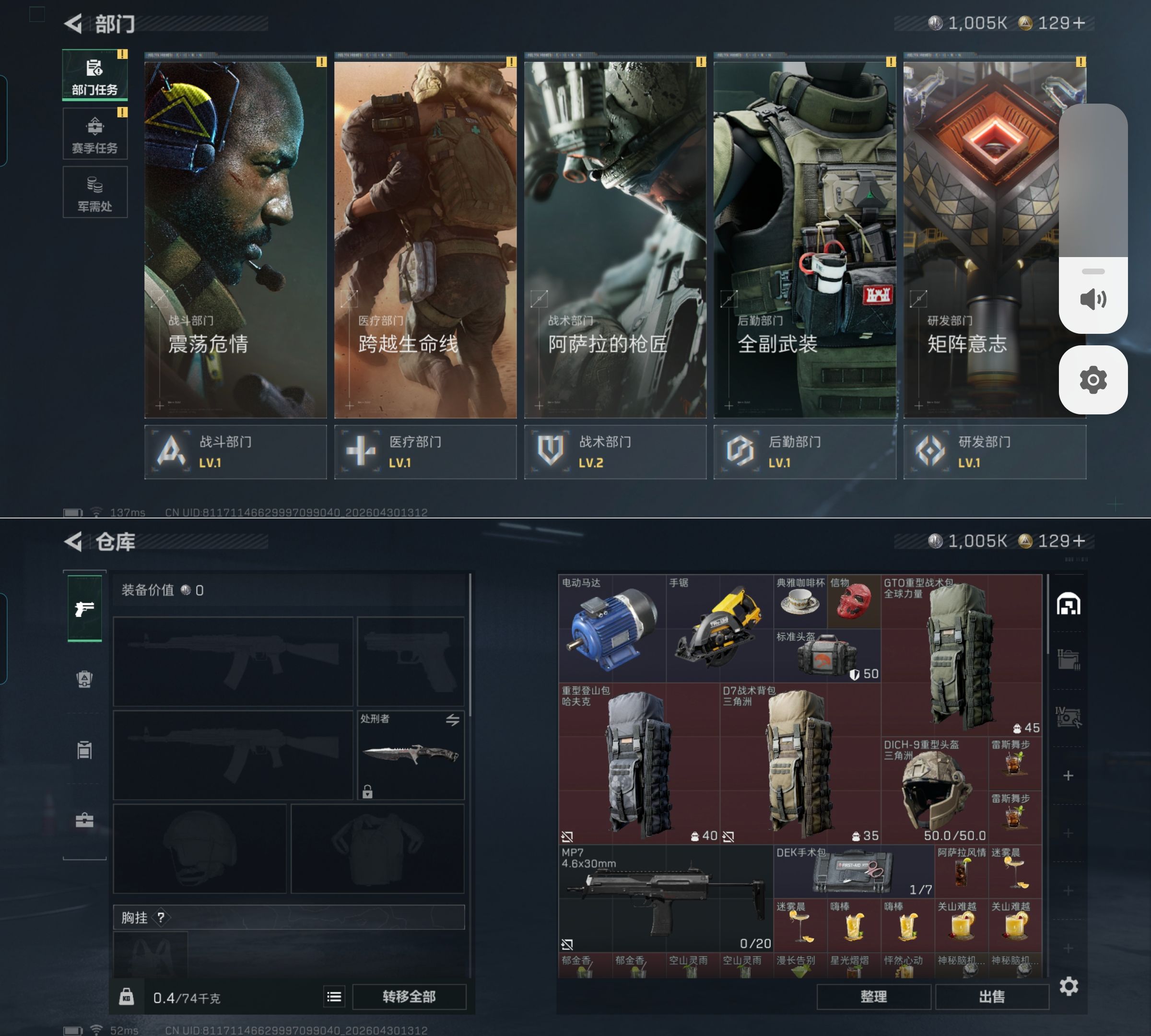Open the level IV safe box icon
This screenshot has height=1036, width=1151.
click(1069, 717)
